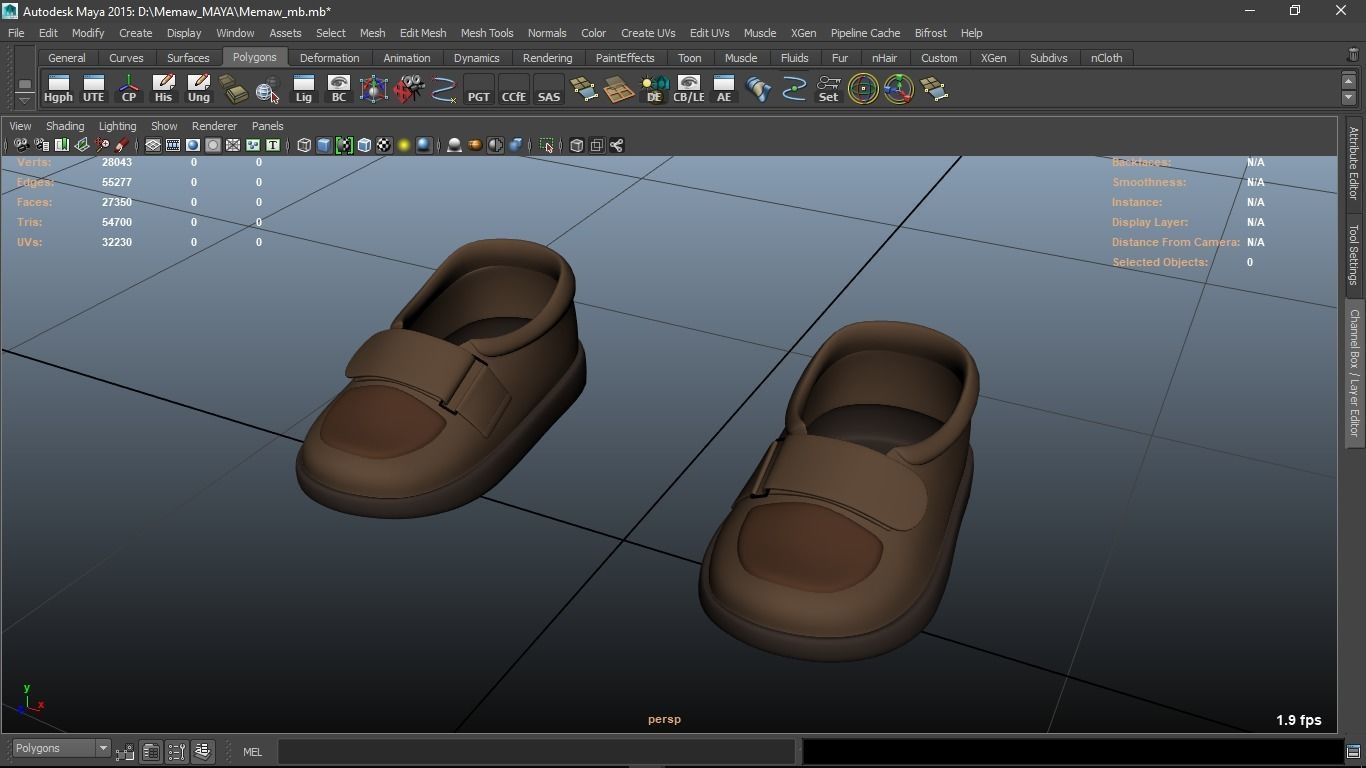Open the viewport Shading menu
This screenshot has width=1366, height=768.
[x=65, y=126]
